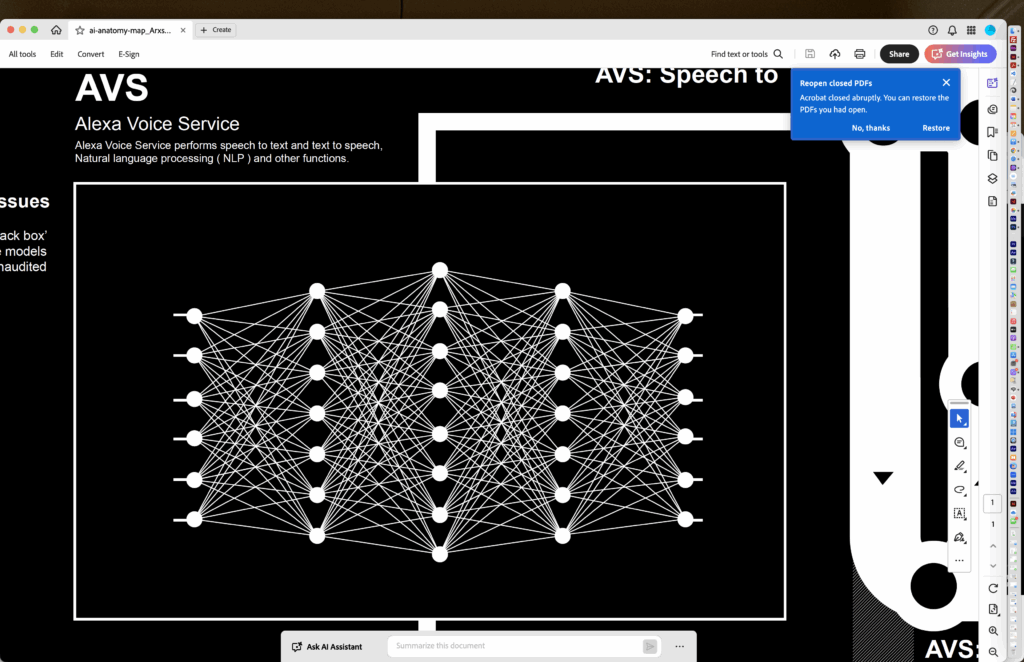The height and width of the screenshot is (662, 1024).
Task: Show more quick tools
Action: tap(959, 560)
